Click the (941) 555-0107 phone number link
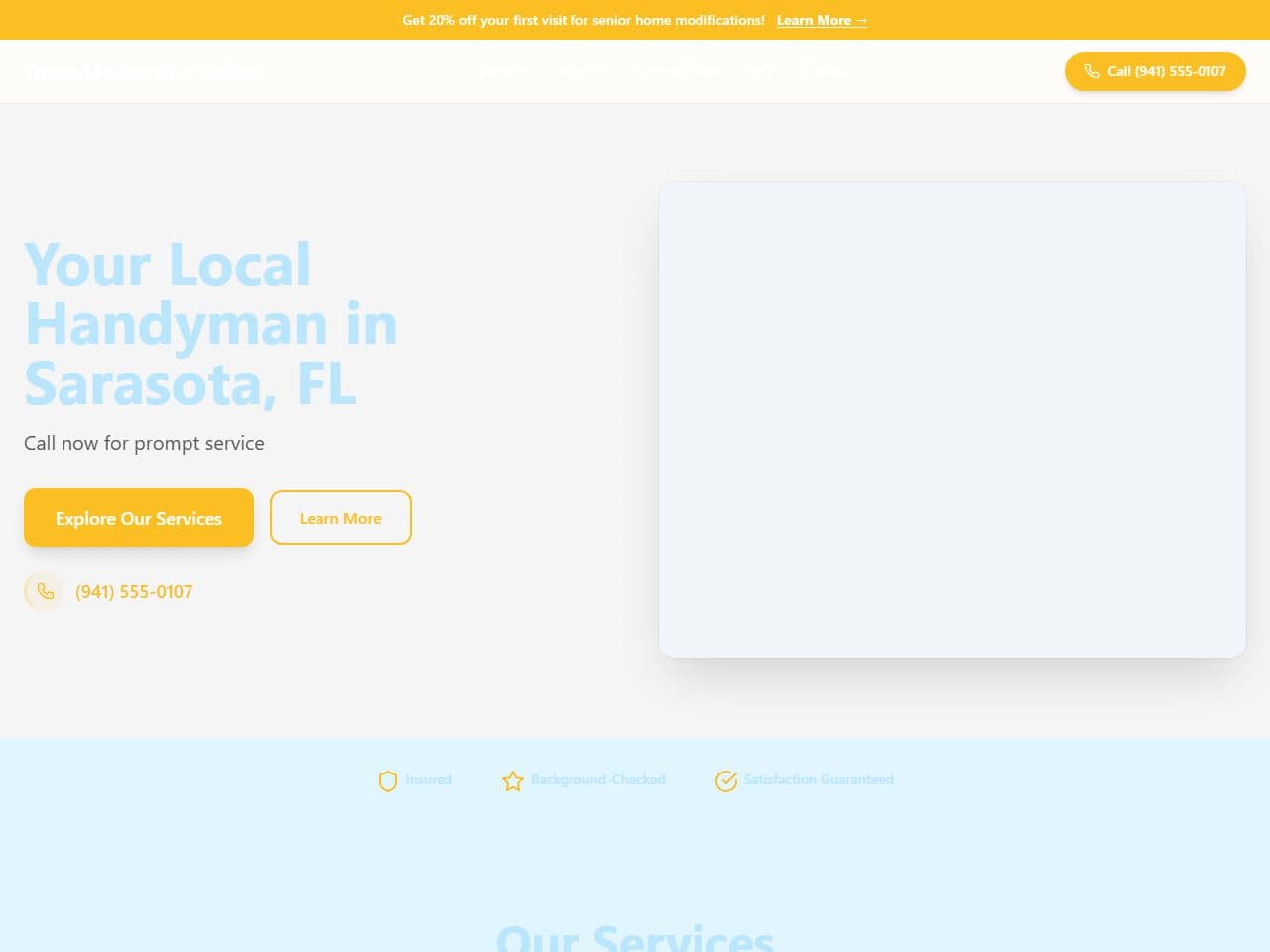1270x952 pixels. (134, 591)
